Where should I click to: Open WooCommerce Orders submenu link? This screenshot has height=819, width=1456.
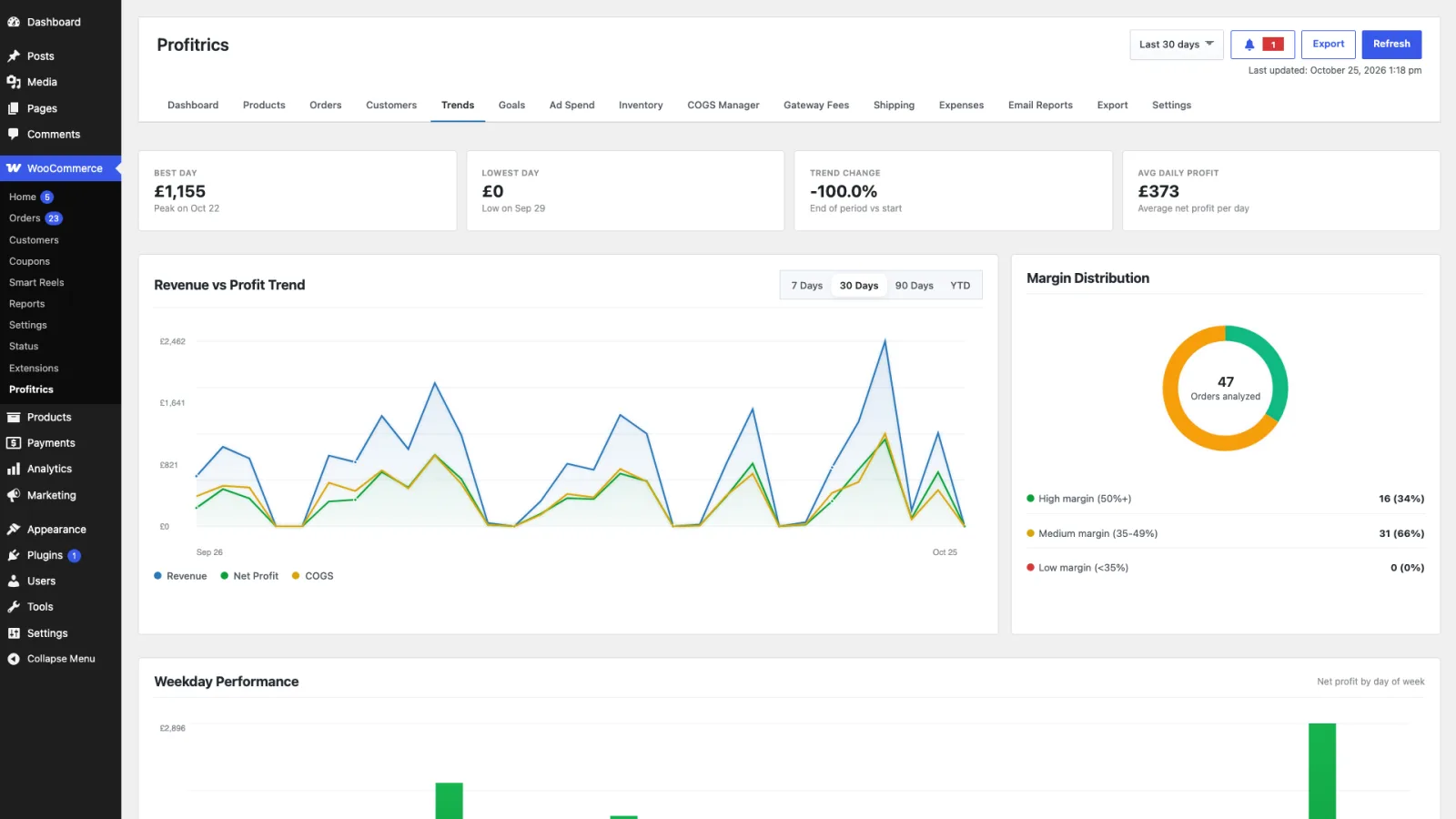(25, 218)
